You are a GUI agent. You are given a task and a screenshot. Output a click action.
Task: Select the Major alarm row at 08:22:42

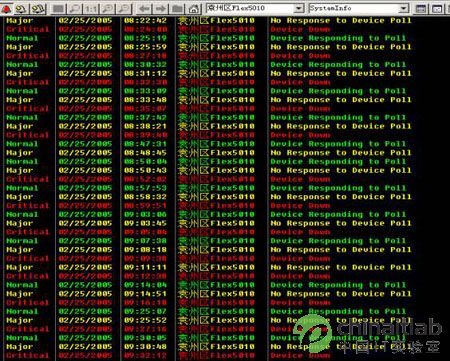point(209,21)
